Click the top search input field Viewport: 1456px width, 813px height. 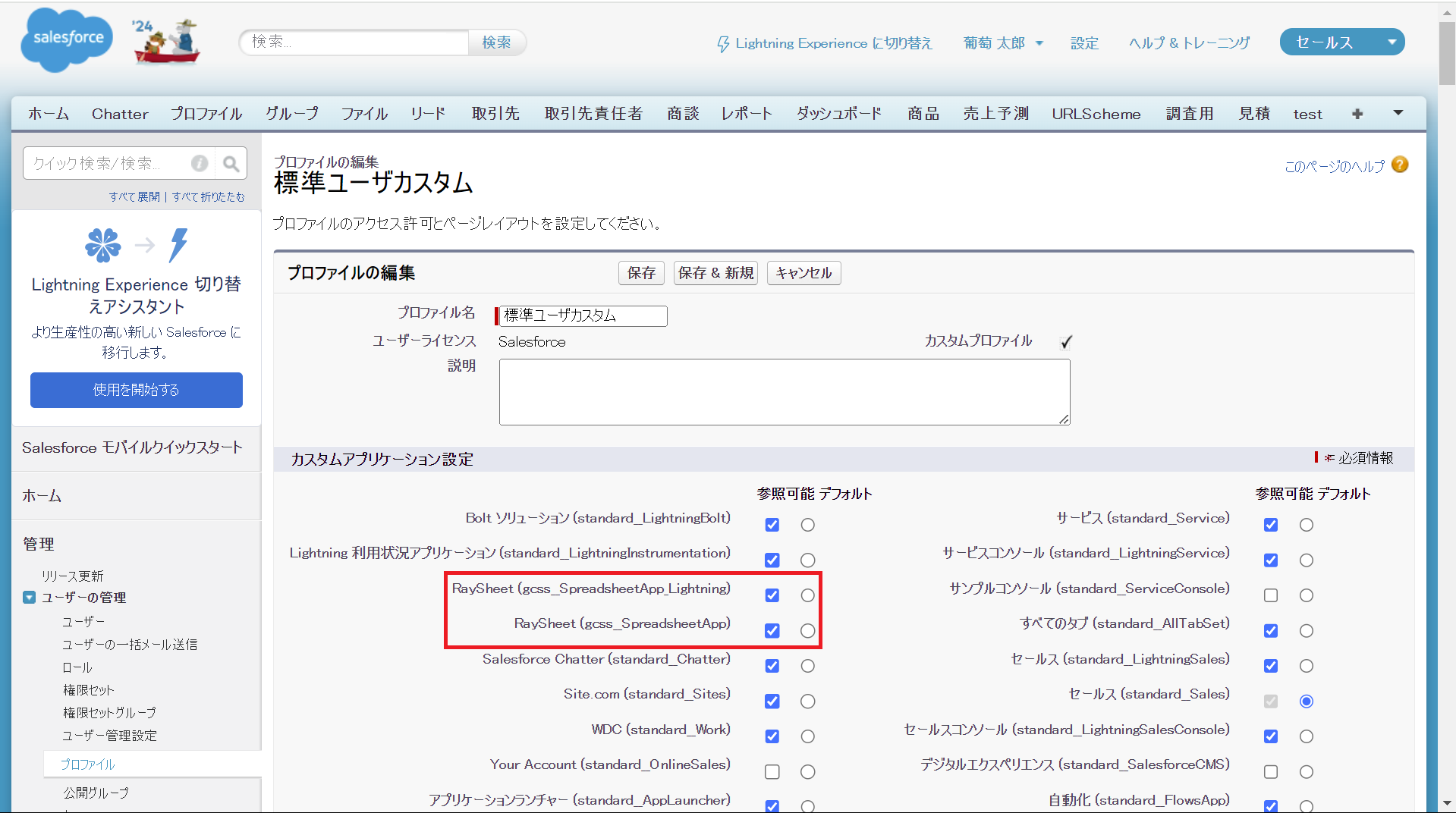pos(354,42)
